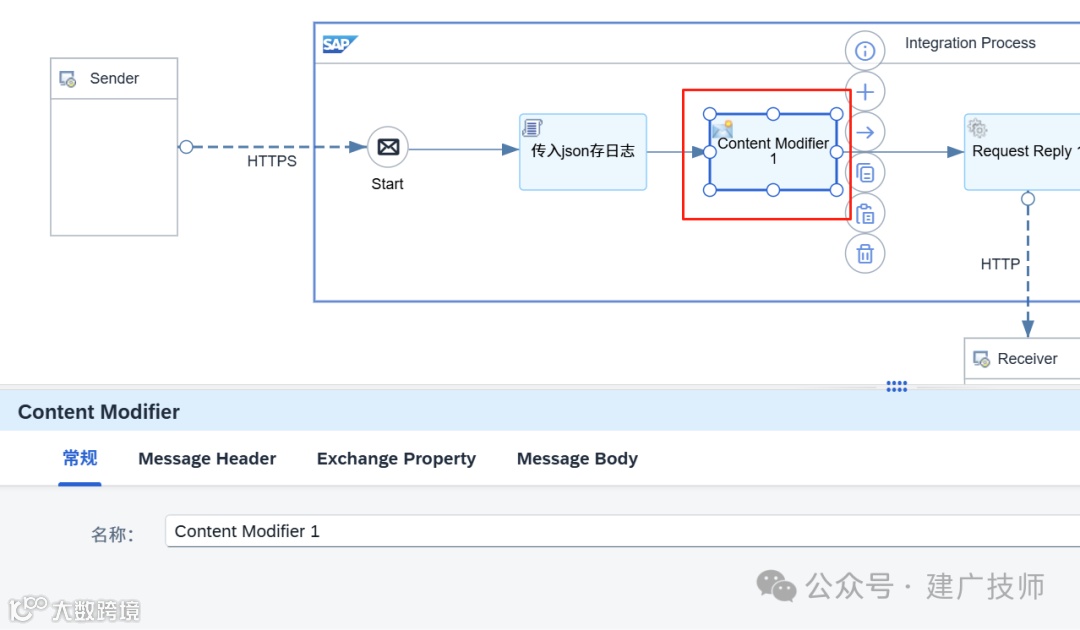Click the Integration Process title
The image size is (1080, 630).
click(x=970, y=43)
